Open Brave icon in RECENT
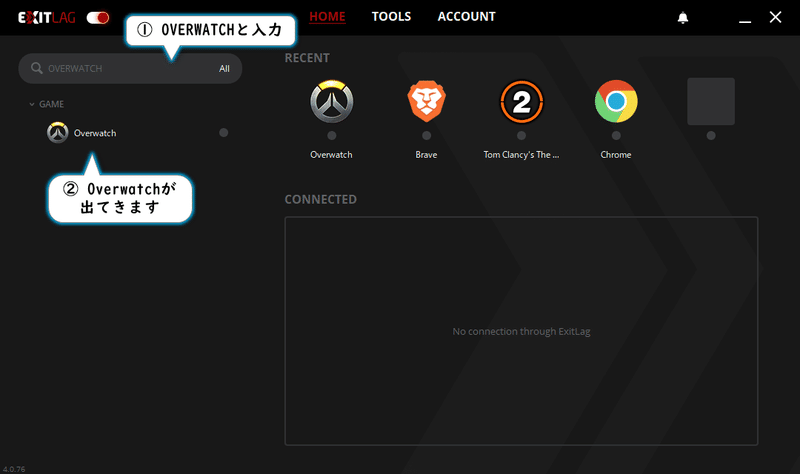Image resolution: width=800 pixels, height=474 pixels. click(x=427, y=101)
